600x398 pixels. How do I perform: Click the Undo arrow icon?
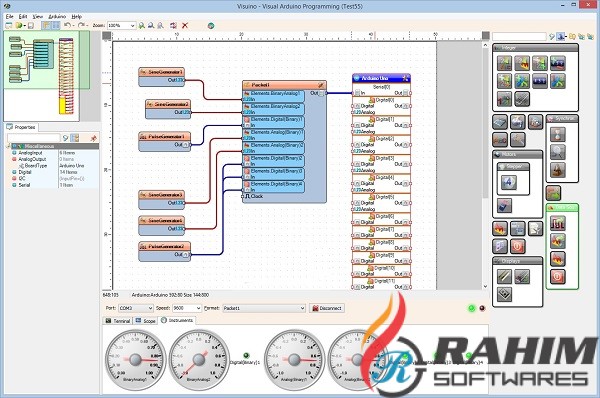[x=67, y=25]
